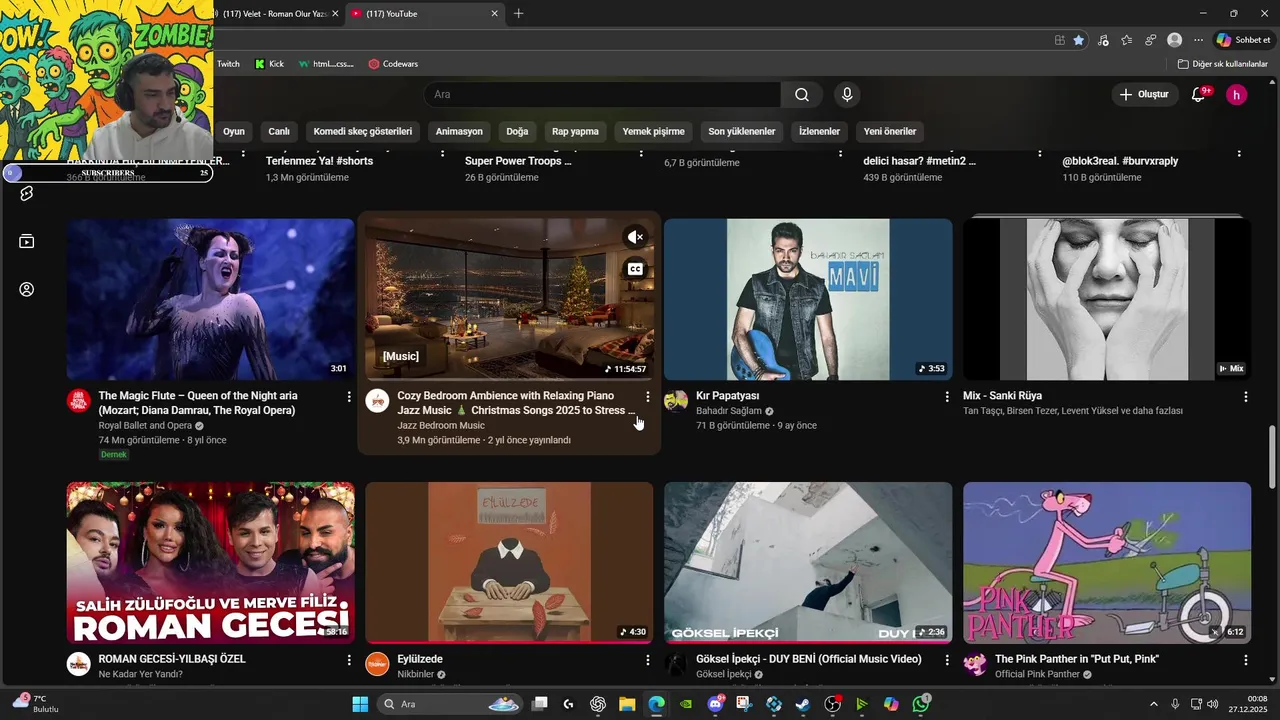Open options for Cozy Bedroom Ambience video
The image size is (1280, 720).
coord(648,397)
